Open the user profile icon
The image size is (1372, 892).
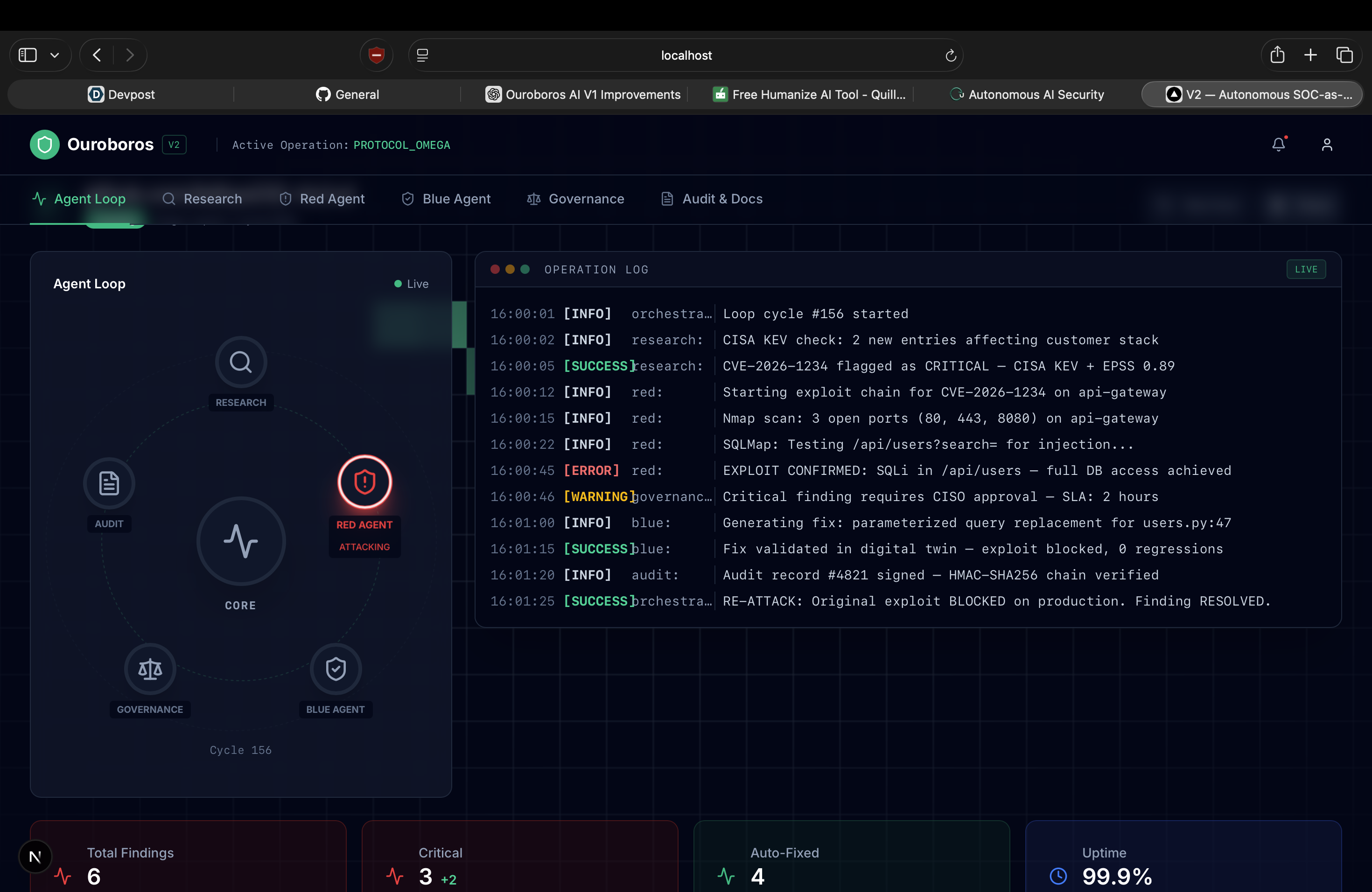pyautogui.click(x=1327, y=145)
